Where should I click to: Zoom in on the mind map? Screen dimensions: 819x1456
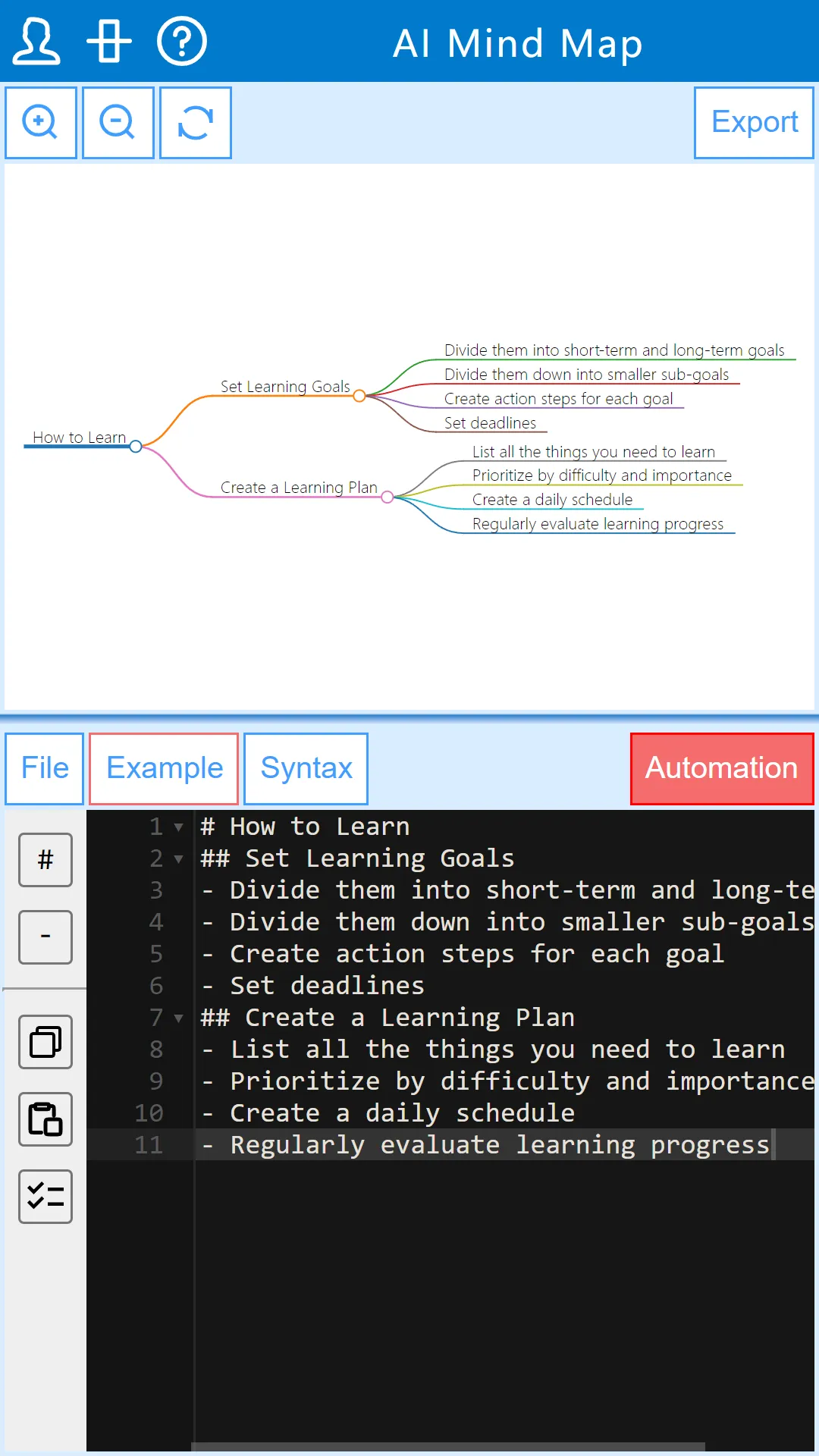tap(41, 123)
